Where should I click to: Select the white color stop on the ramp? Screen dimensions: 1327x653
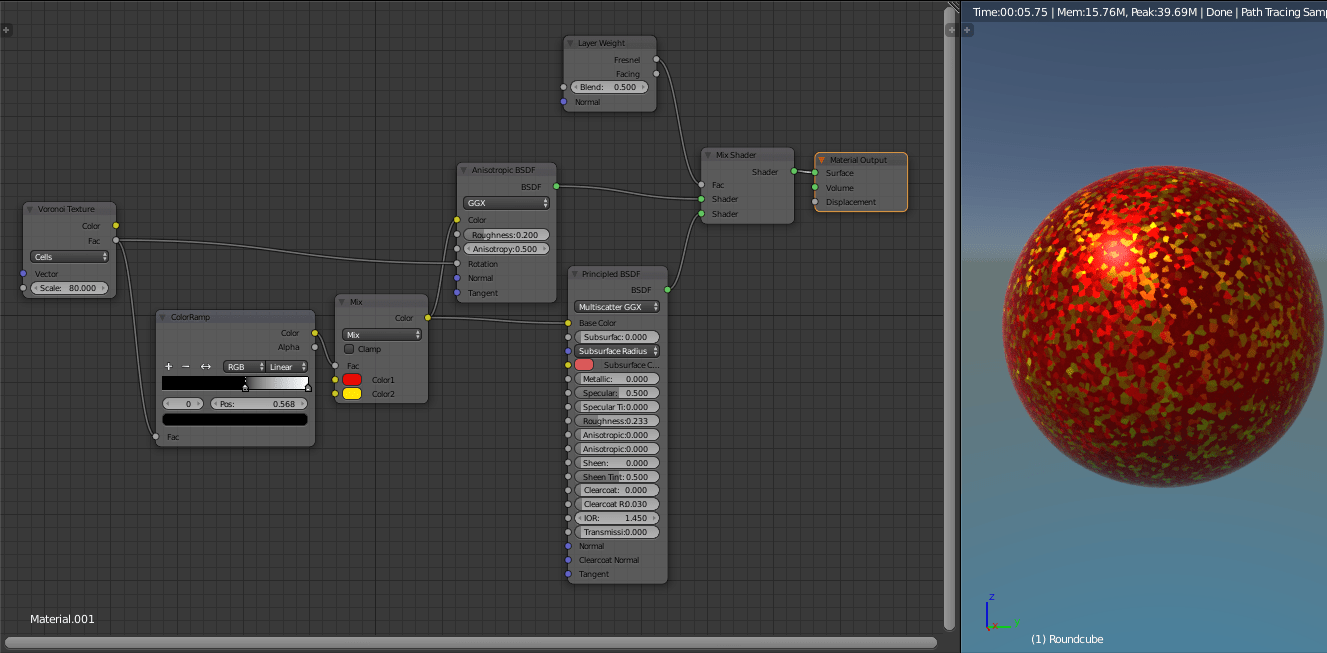tap(308, 387)
